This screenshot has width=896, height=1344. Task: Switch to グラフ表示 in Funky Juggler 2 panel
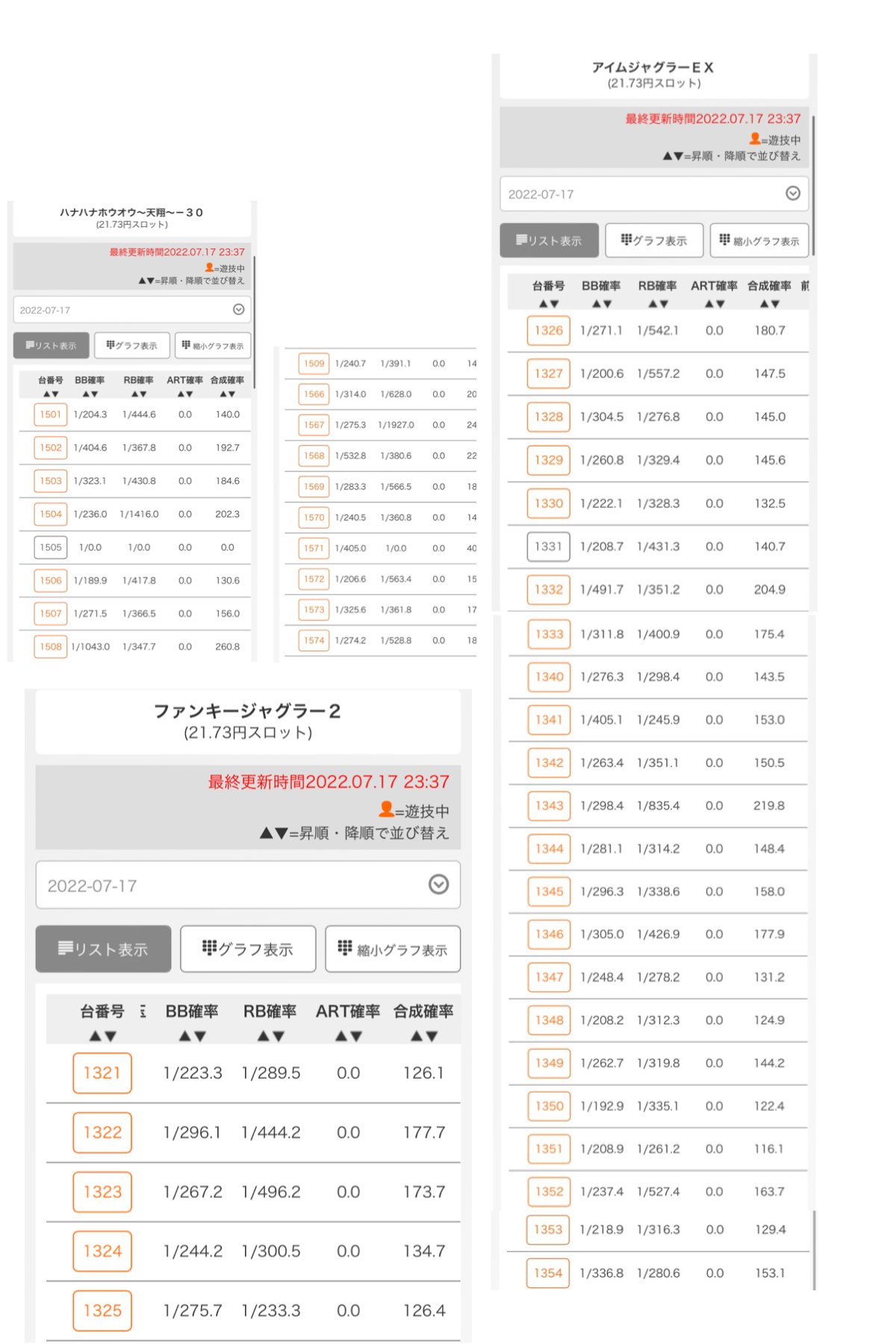248,950
